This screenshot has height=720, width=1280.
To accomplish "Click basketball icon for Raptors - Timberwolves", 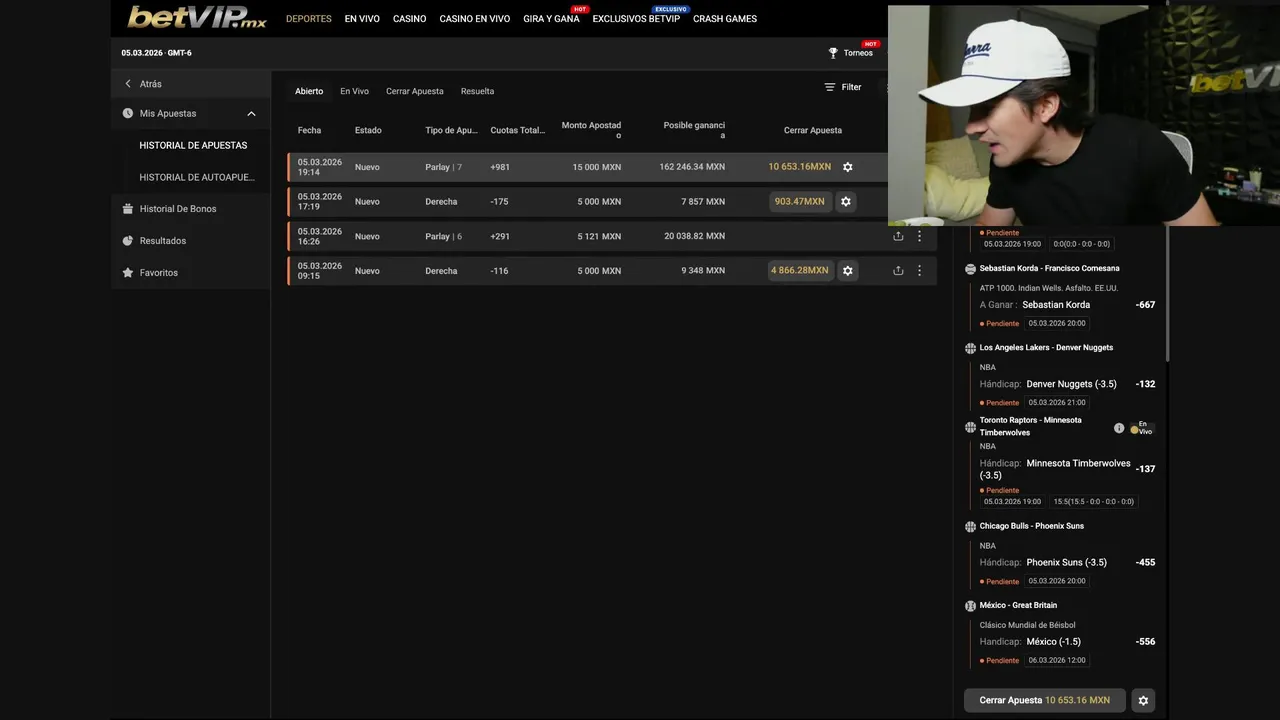I will coord(970,427).
